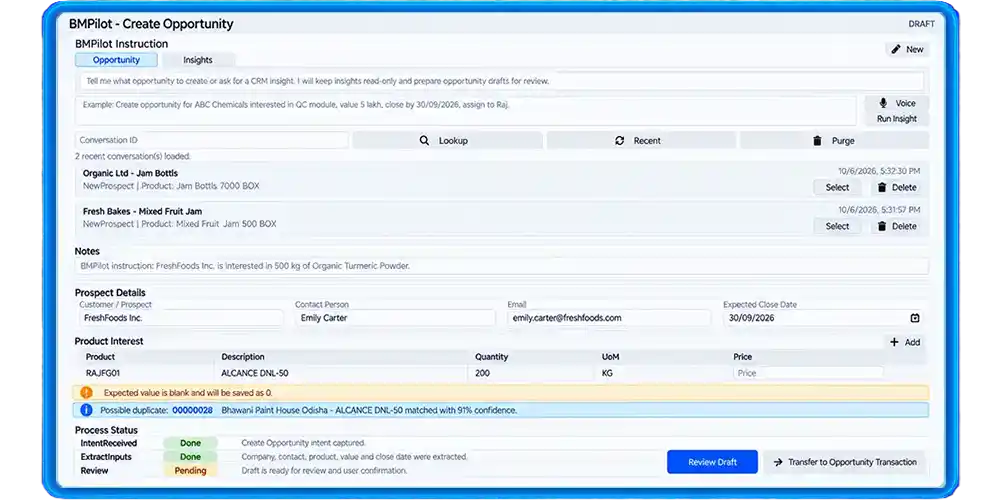The width and height of the screenshot is (1000, 500).
Task: Switch to the Opportunity tab
Action: (x=116, y=60)
